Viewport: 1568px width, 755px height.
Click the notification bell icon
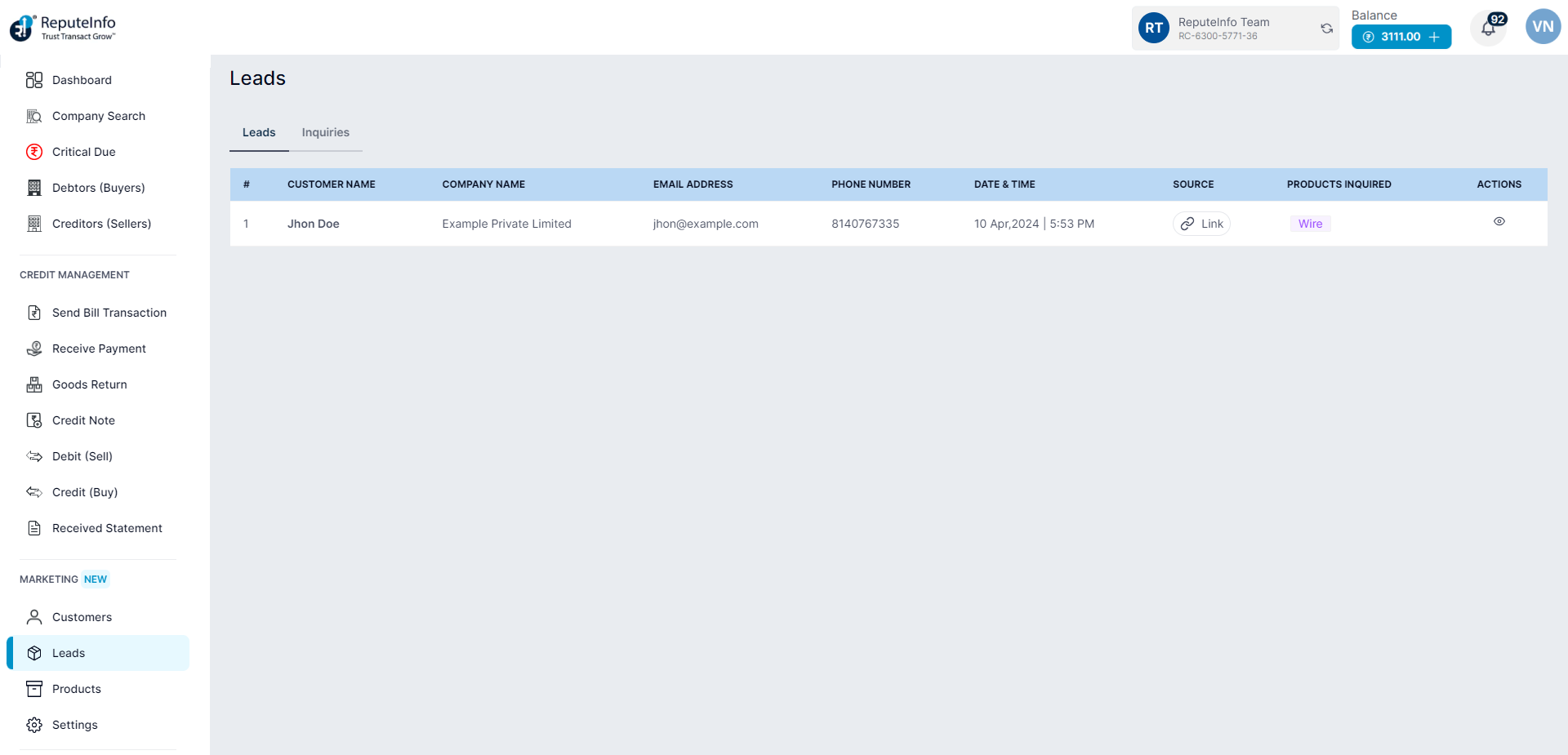coord(1488,29)
